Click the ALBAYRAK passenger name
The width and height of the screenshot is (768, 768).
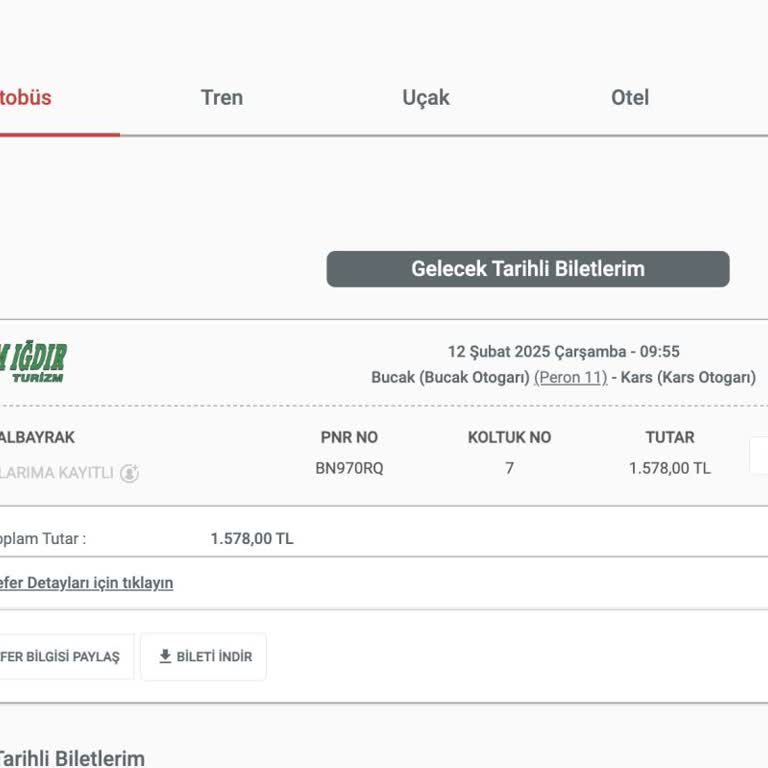(37, 437)
